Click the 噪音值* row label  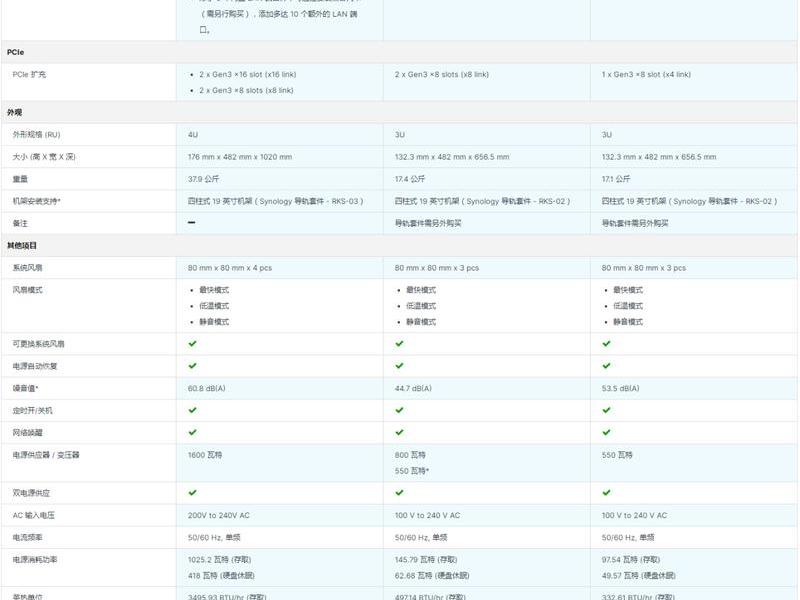pos(26,388)
